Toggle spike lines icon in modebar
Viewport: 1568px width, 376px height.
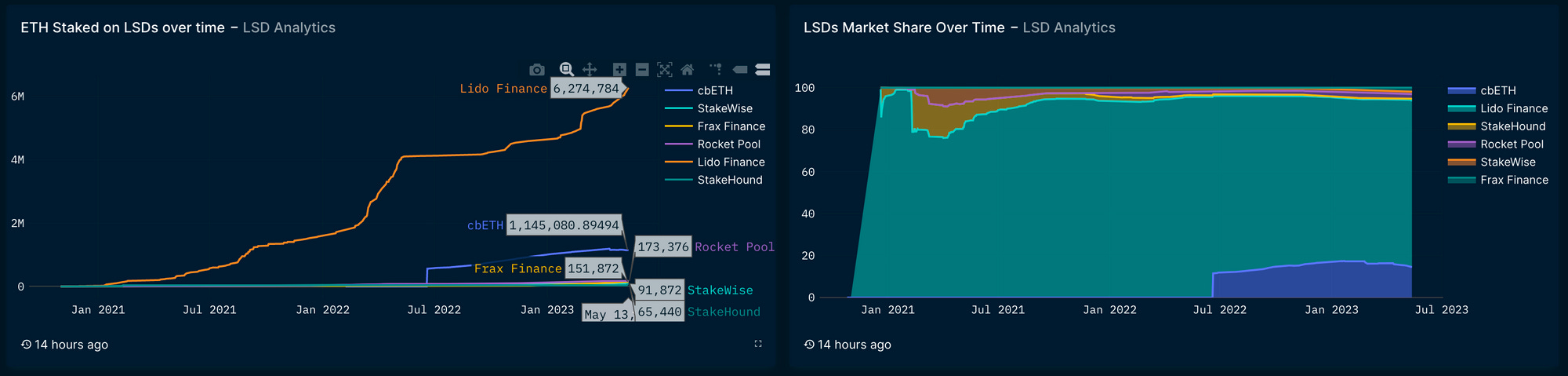click(x=716, y=70)
